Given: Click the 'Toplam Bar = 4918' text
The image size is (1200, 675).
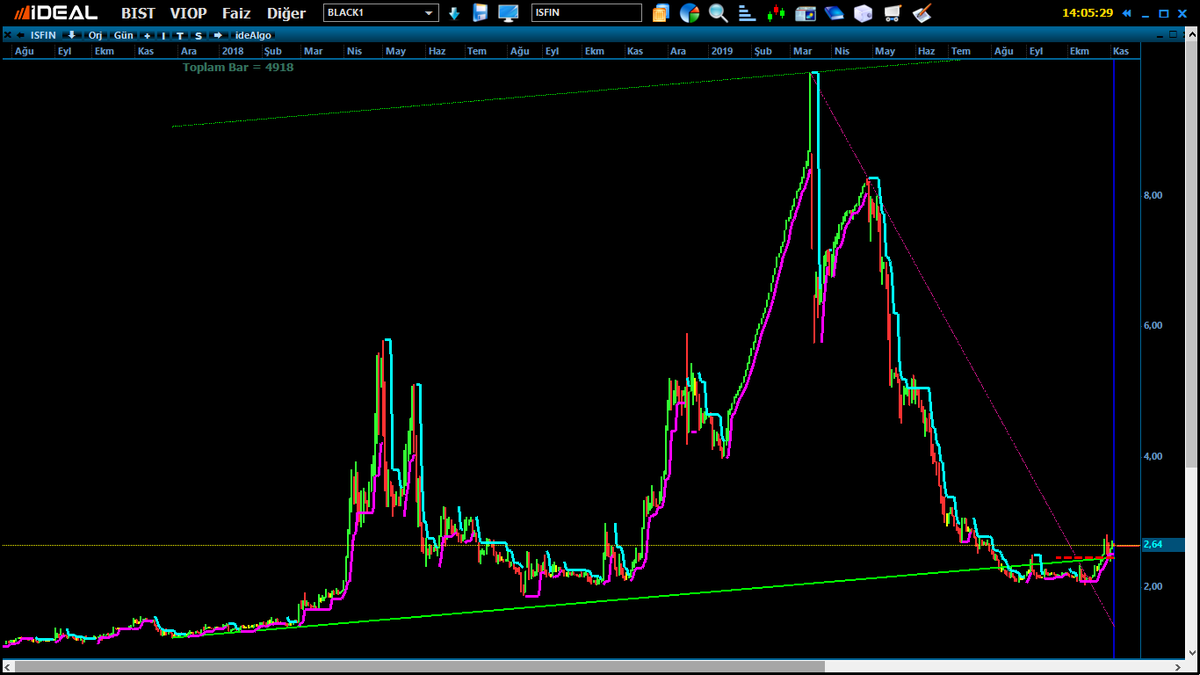Looking at the screenshot, I should (238, 67).
